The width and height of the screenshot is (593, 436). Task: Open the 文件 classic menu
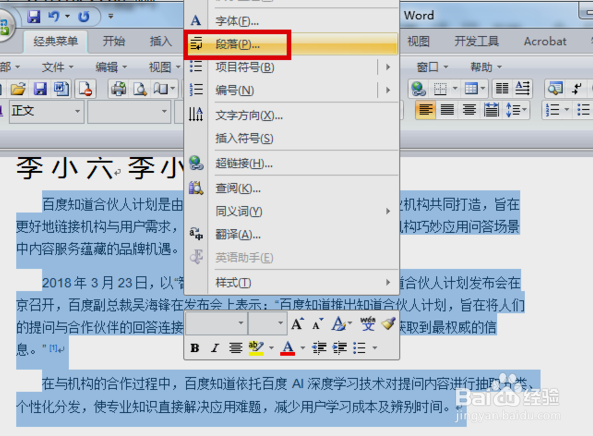(x=57, y=67)
